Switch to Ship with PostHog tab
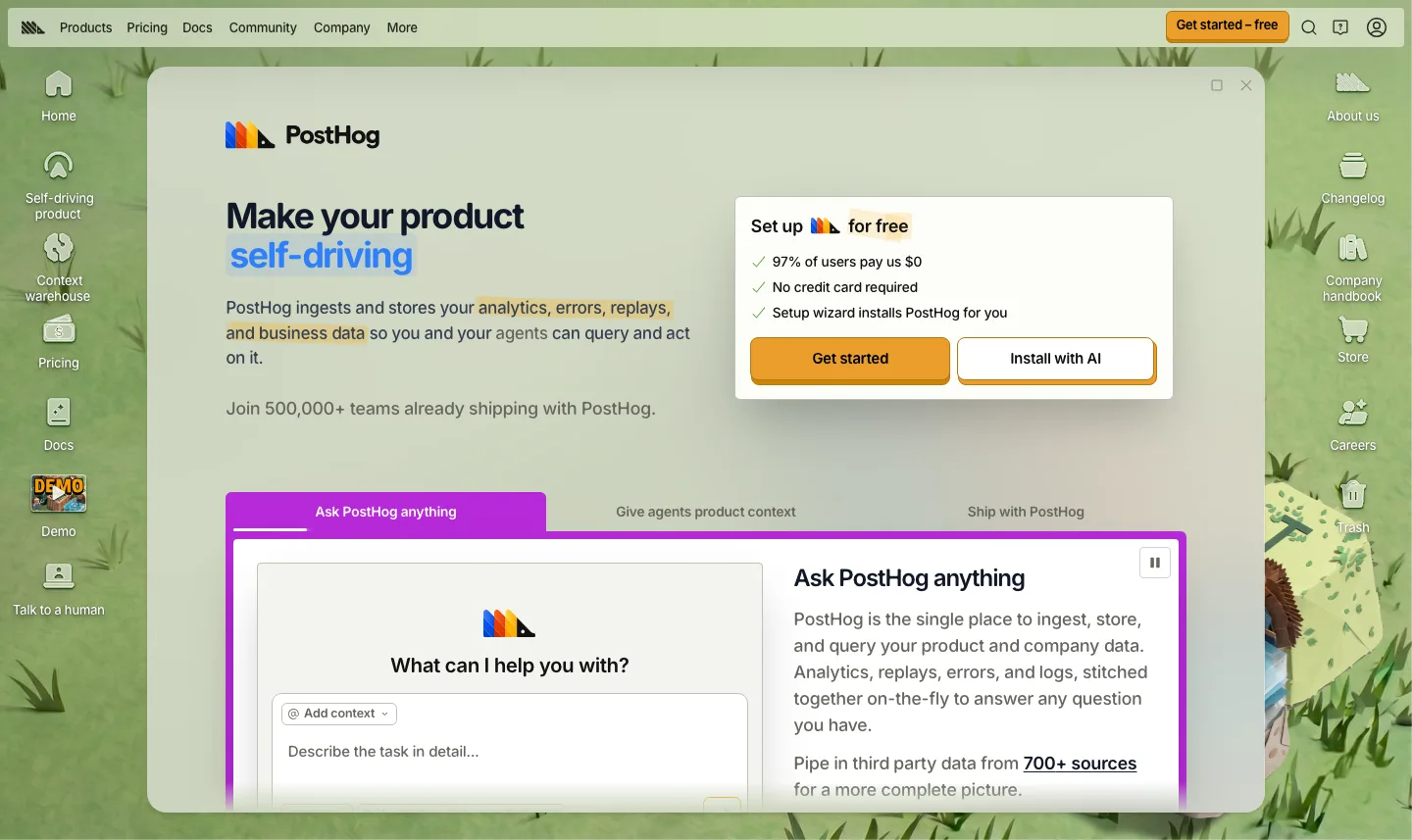1412x840 pixels. click(1026, 512)
